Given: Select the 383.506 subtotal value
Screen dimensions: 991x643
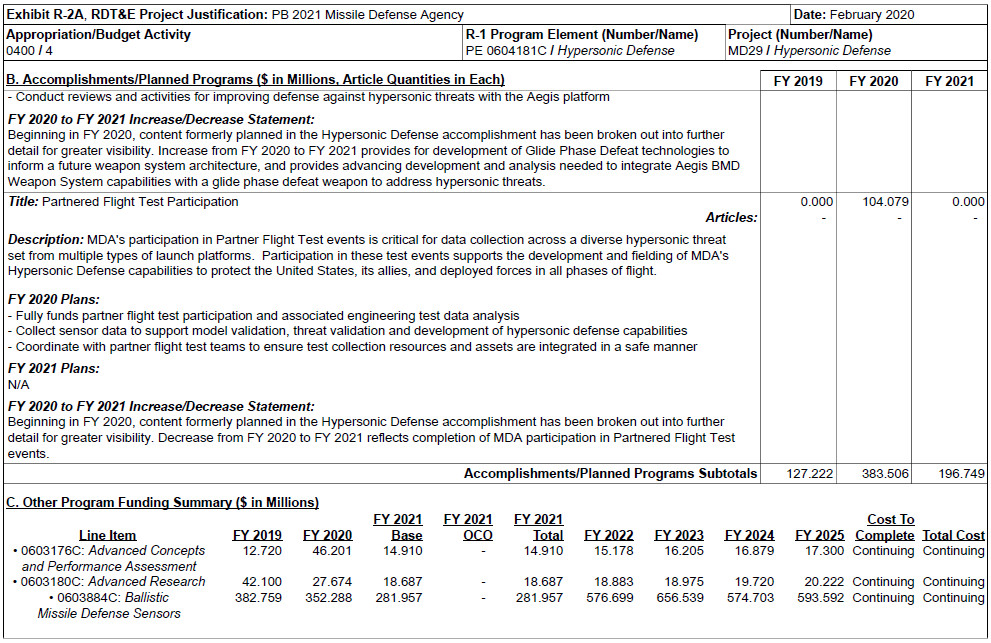Looking at the screenshot, I should (884, 474).
